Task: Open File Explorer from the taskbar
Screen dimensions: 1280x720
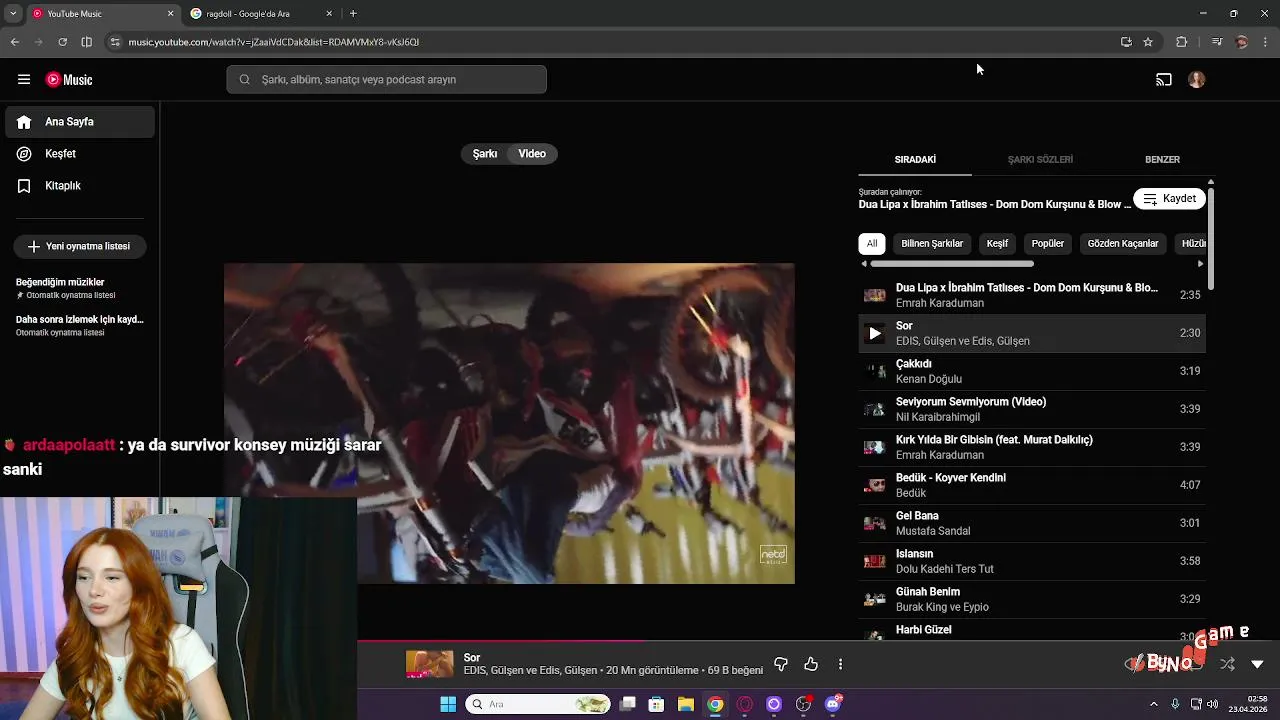Action: 686,704
